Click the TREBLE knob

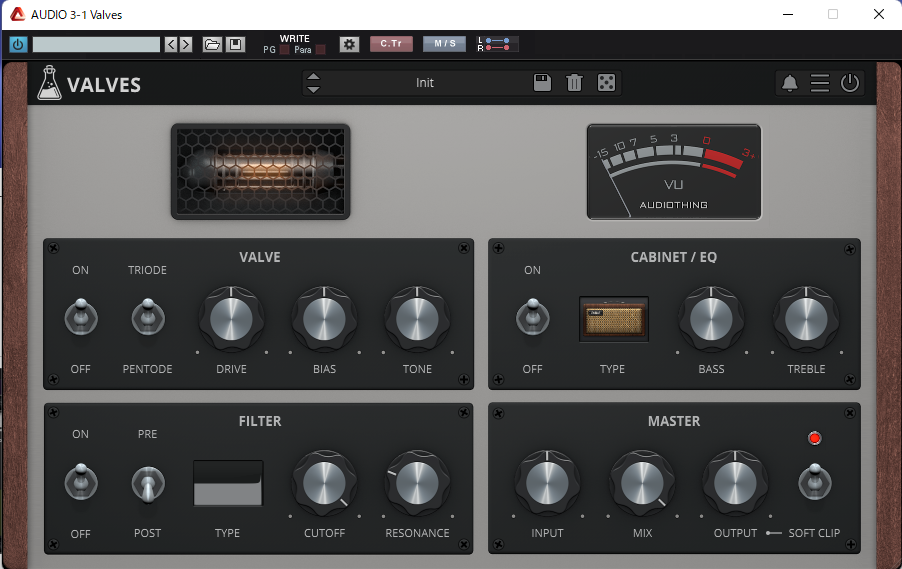806,319
